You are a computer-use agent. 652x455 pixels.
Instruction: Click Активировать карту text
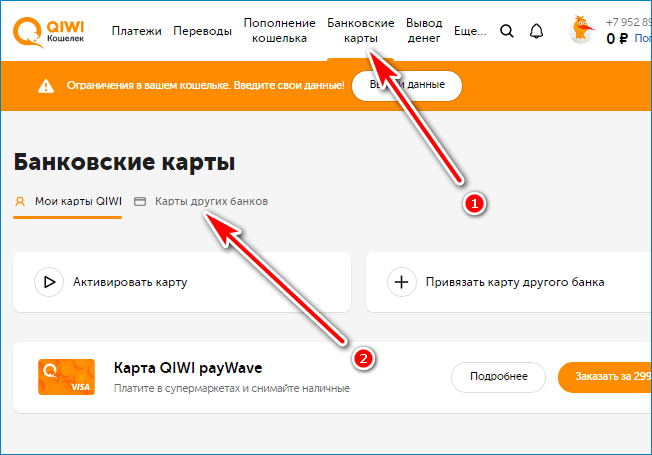point(130,282)
